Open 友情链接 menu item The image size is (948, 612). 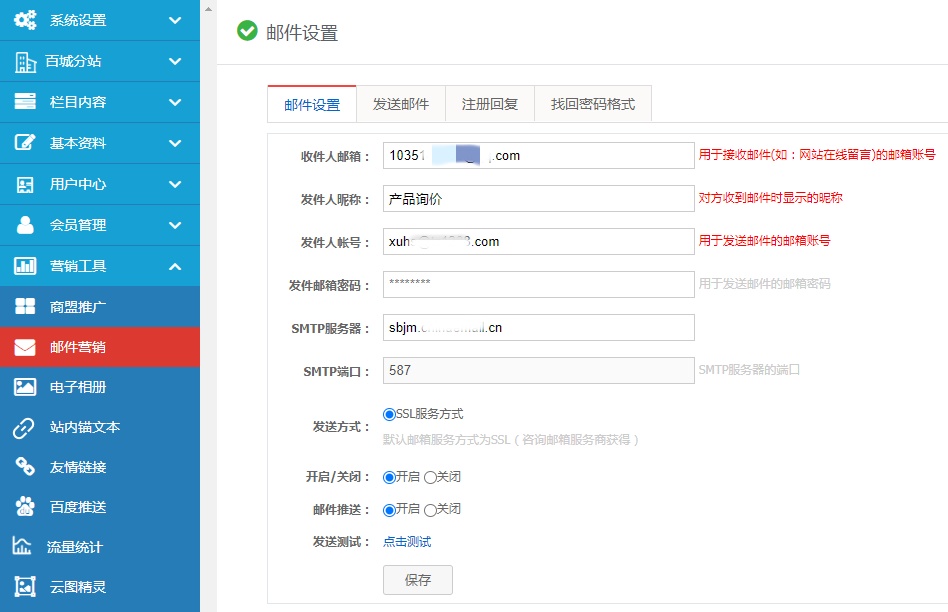point(100,467)
